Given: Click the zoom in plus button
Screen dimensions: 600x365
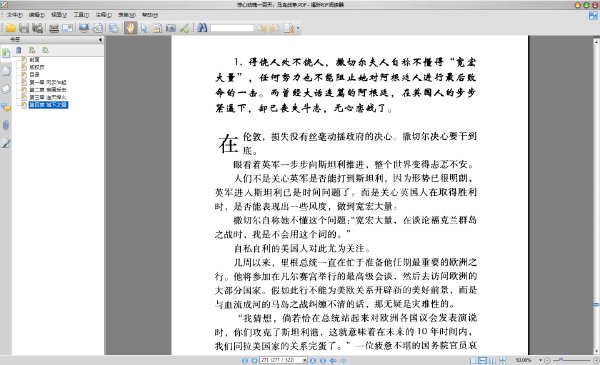Looking at the screenshot, I should pyautogui.click(x=596, y=360).
